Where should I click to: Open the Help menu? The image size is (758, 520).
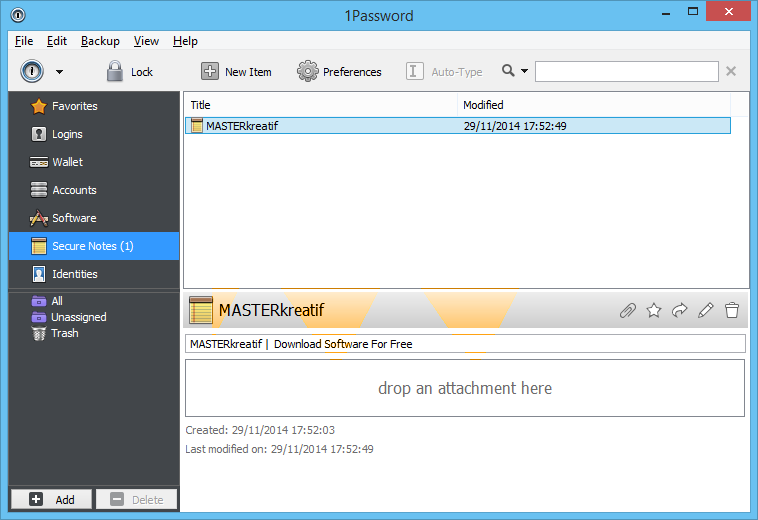[185, 41]
